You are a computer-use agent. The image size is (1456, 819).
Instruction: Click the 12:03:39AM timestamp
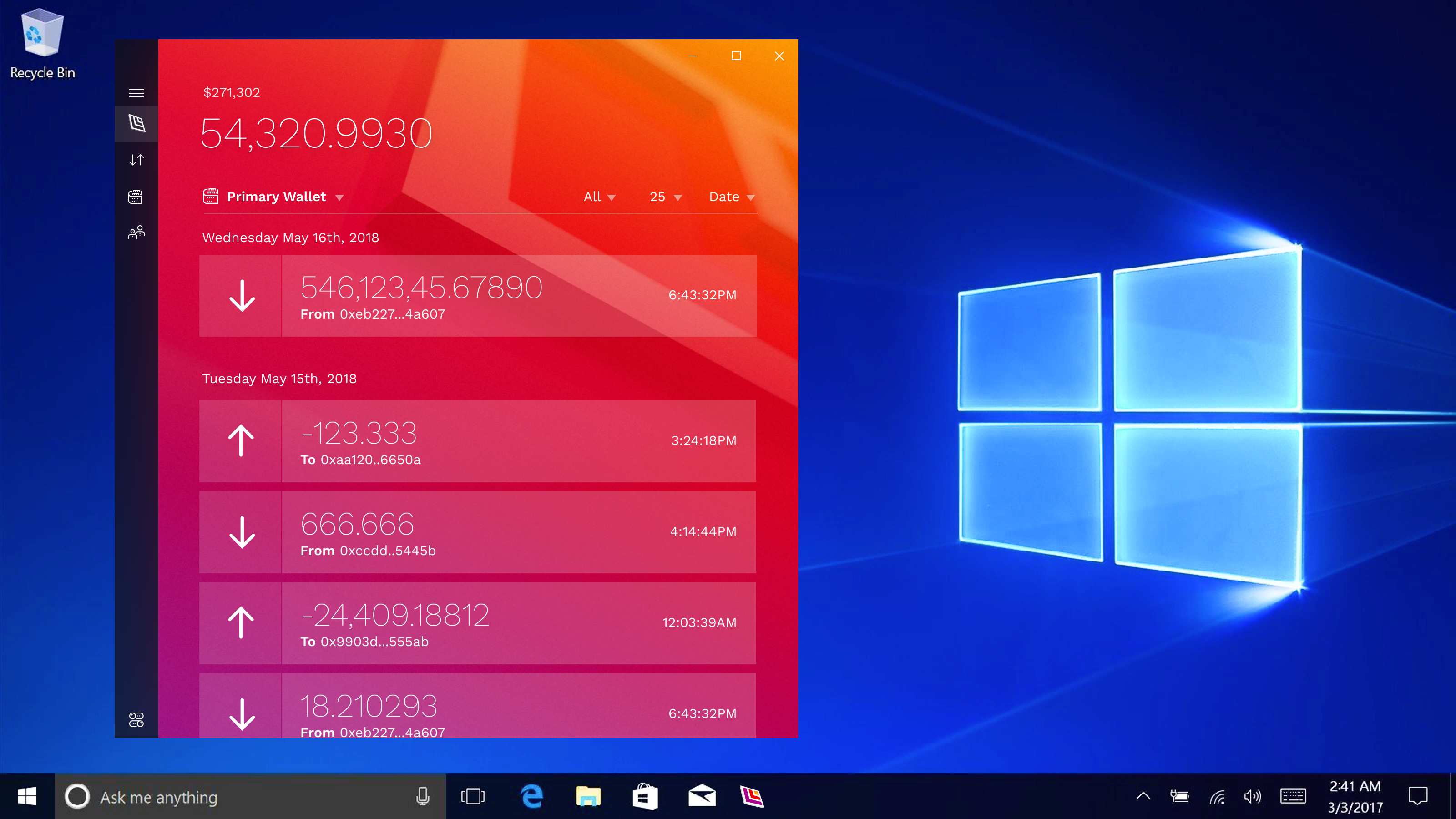(699, 622)
